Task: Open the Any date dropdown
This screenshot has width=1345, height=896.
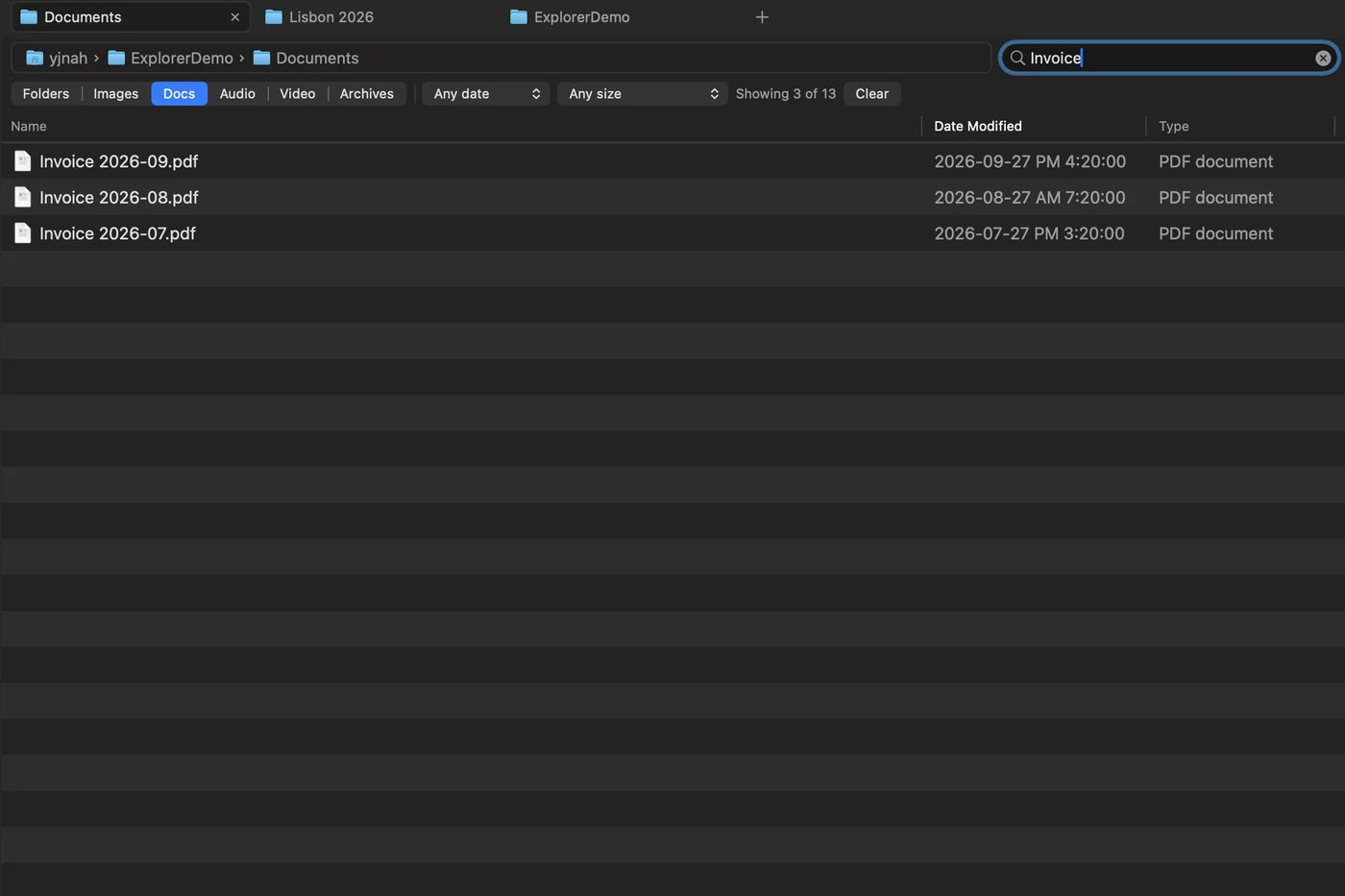Action: [x=486, y=93]
